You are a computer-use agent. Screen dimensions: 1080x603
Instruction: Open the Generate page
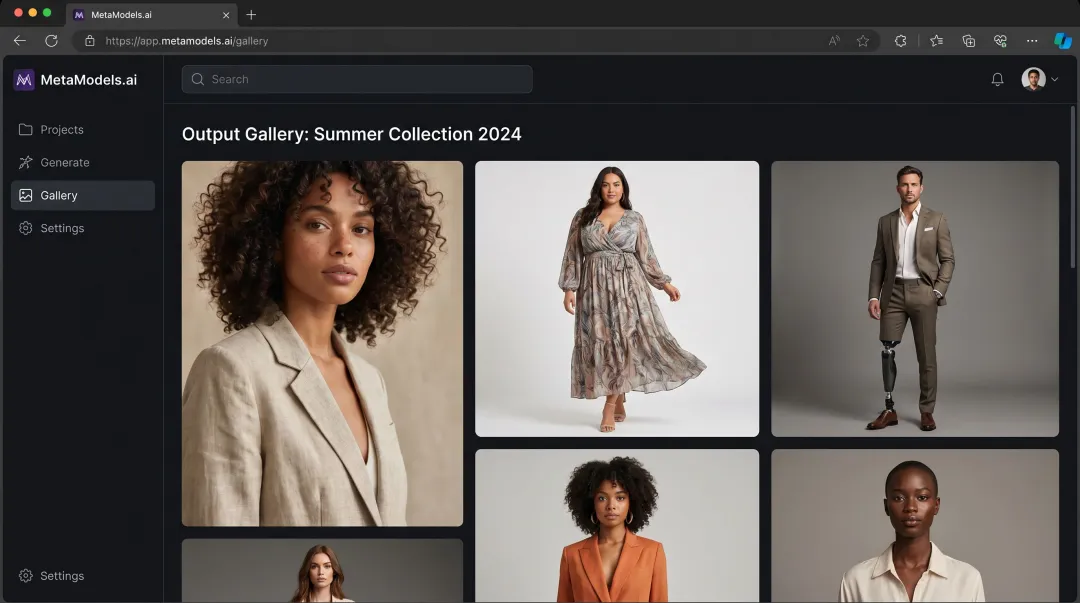pos(83,163)
